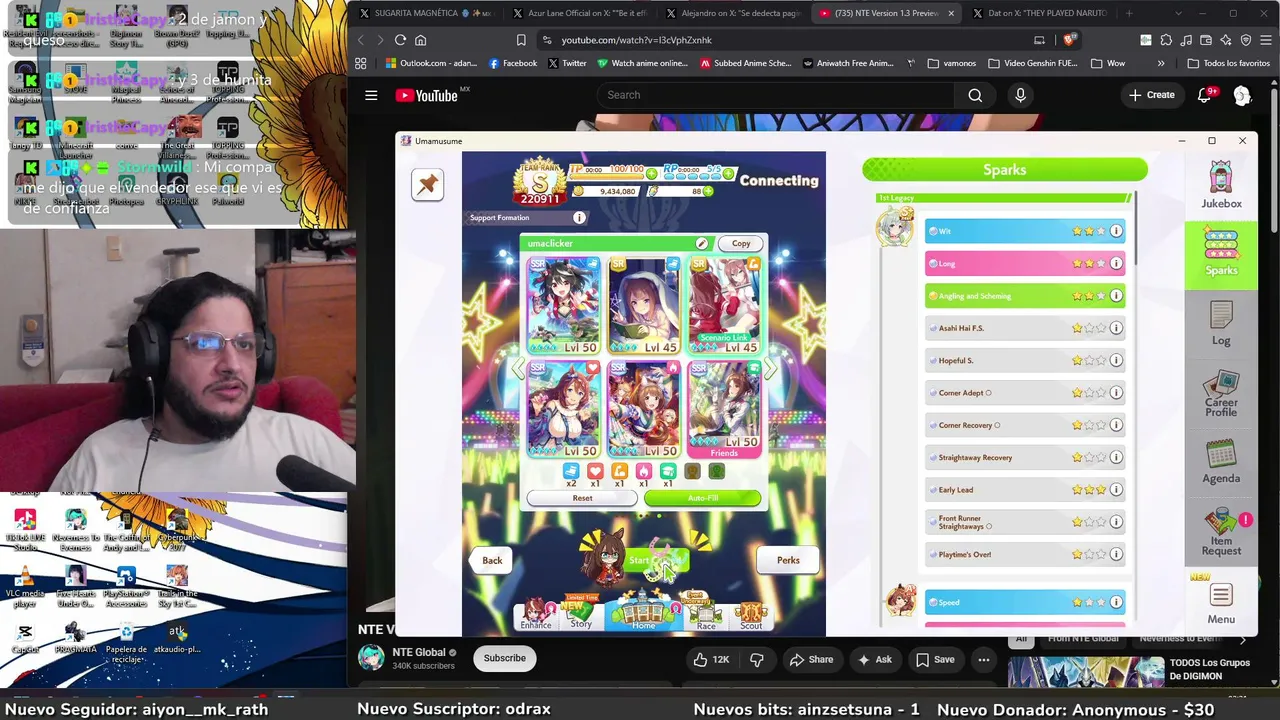
Task: Show info for the Speed spark
Action: (x=1116, y=602)
